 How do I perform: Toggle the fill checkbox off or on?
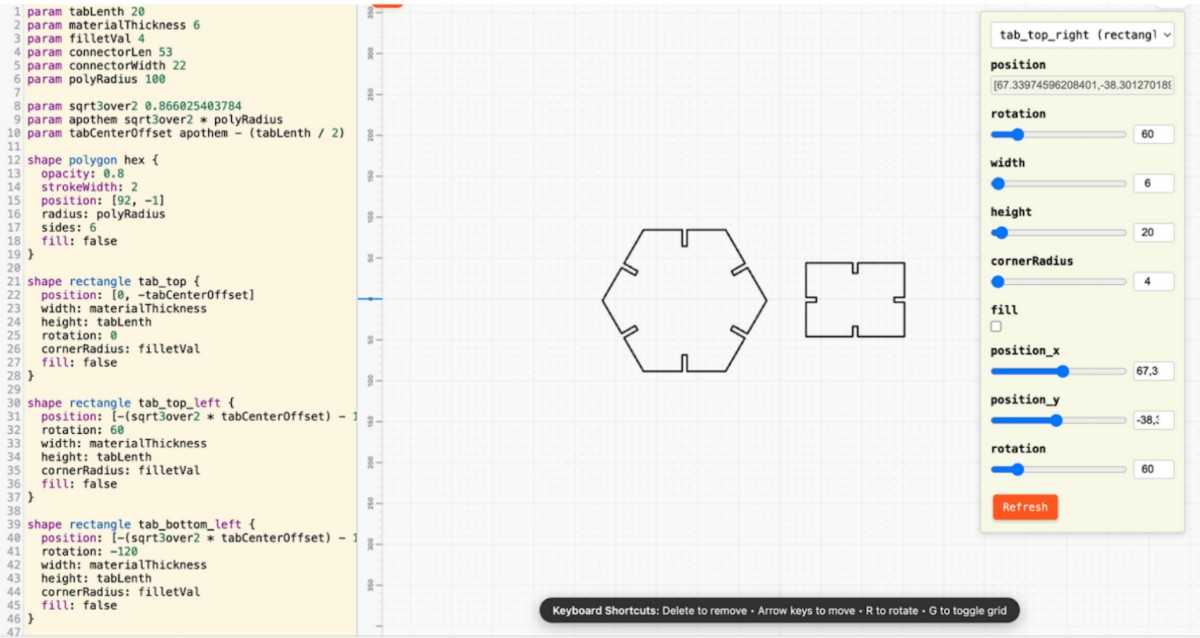point(995,326)
